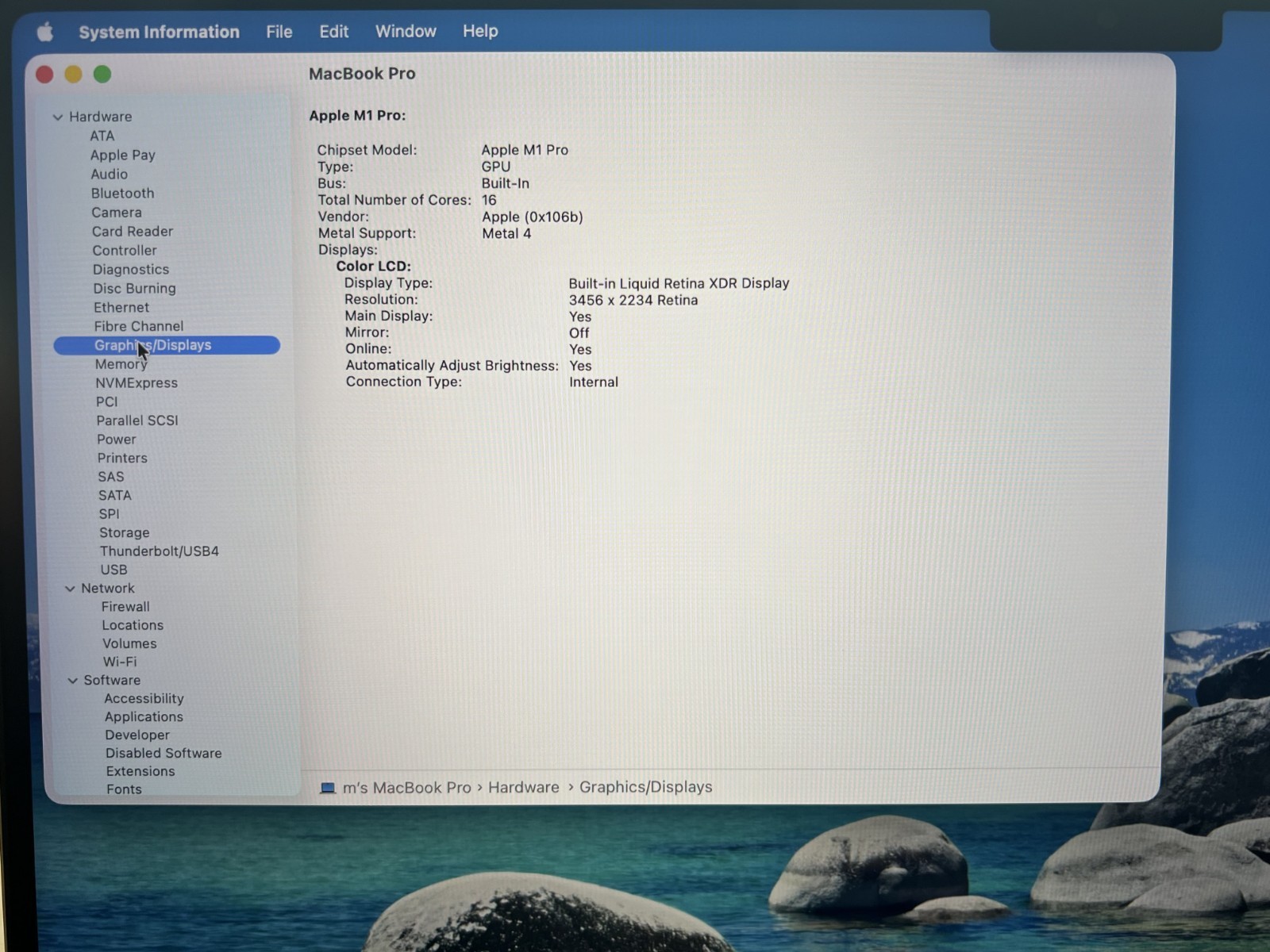Select Diagnostics in the sidebar
The image size is (1270, 952).
click(x=131, y=269)
